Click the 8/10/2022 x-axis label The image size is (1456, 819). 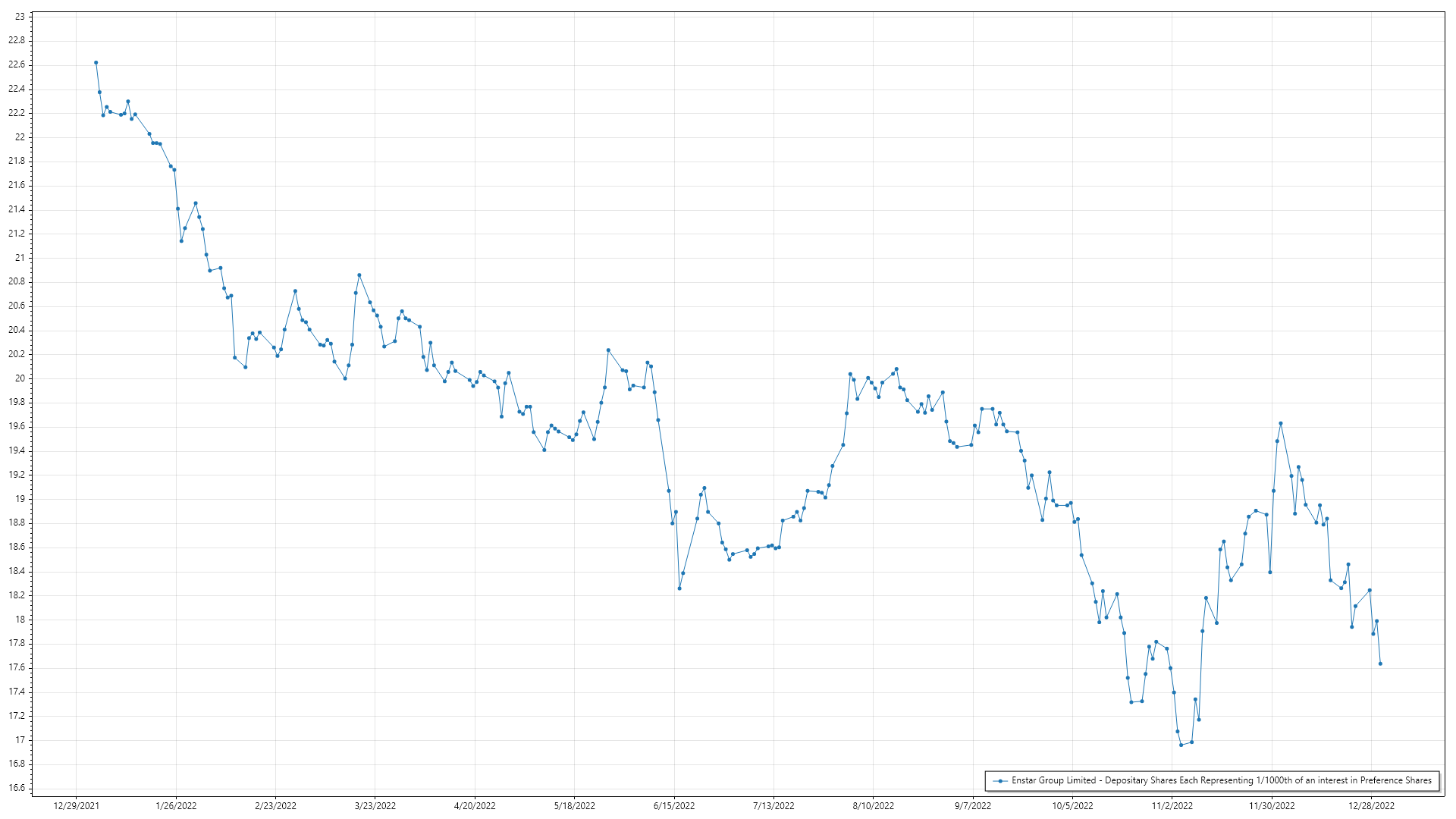click(873, 806)
